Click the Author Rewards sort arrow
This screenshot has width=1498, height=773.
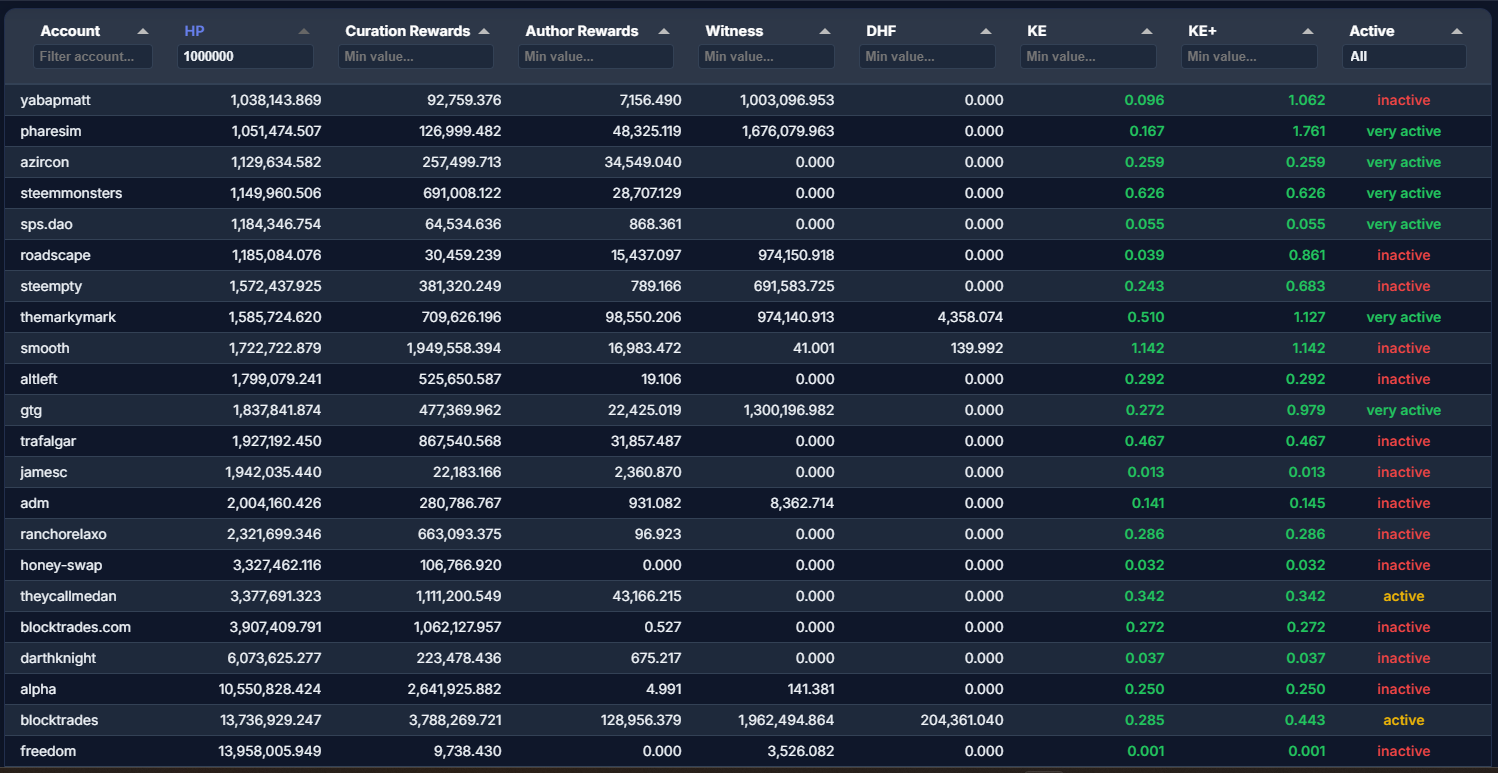tap(664, 32)
